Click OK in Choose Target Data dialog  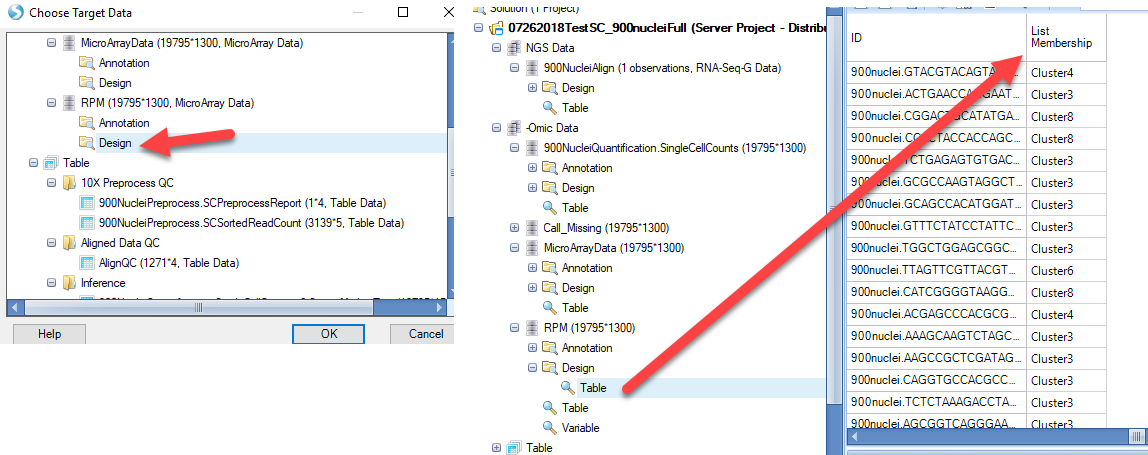click(329, 334)
